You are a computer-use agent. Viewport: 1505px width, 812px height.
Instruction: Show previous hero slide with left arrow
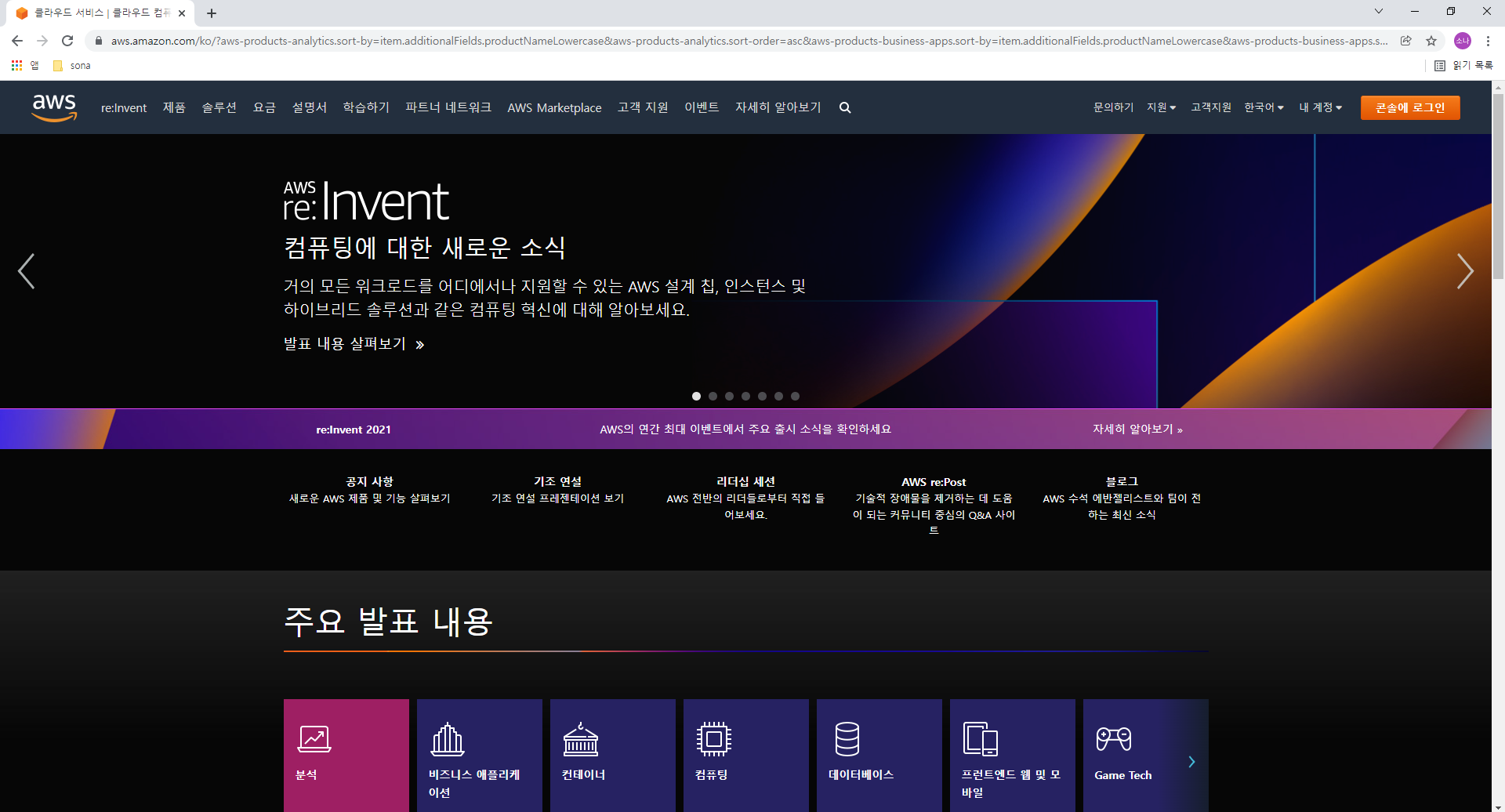(x=27, y=271)
